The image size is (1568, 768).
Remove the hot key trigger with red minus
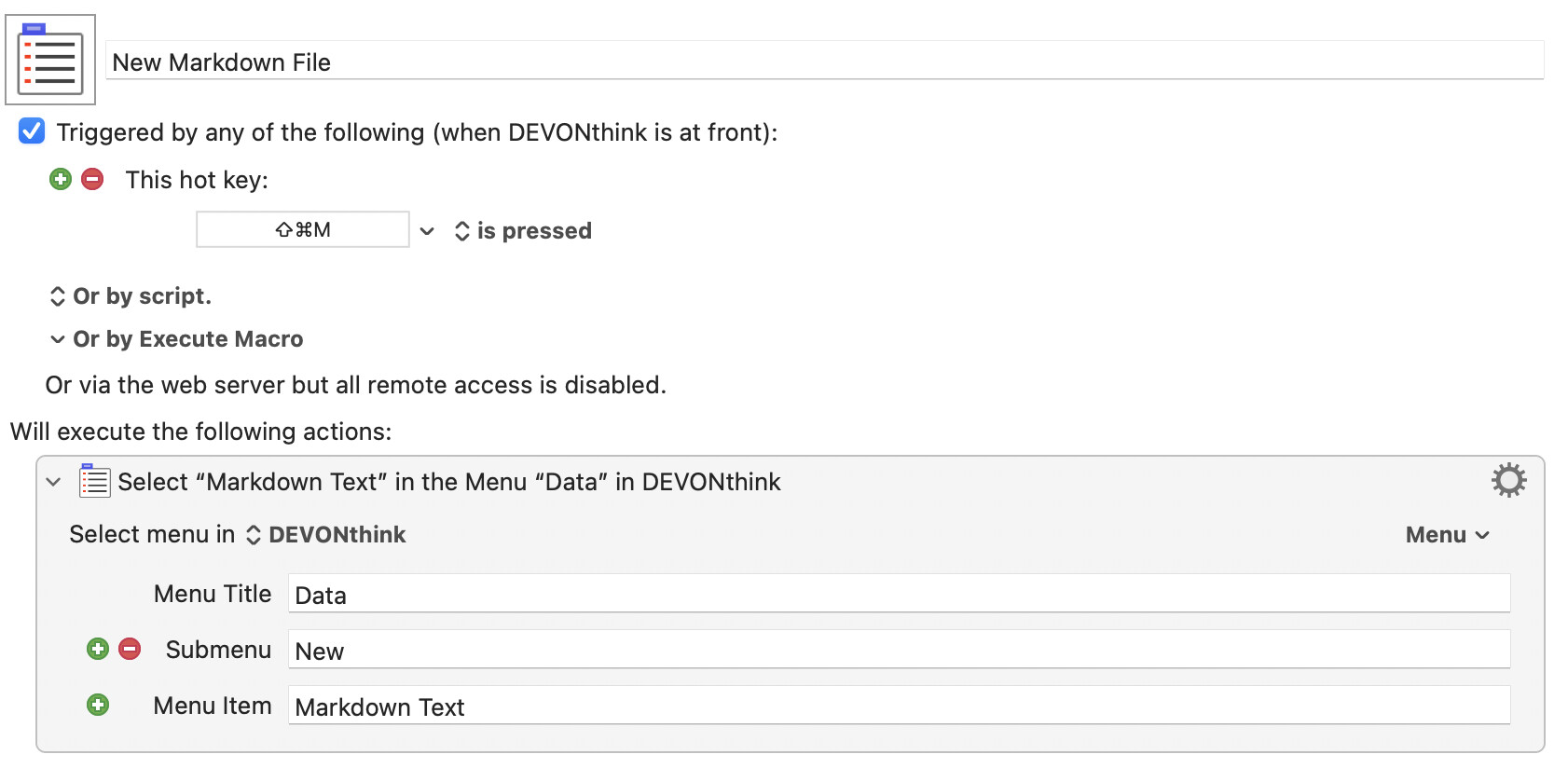(92, 179)
